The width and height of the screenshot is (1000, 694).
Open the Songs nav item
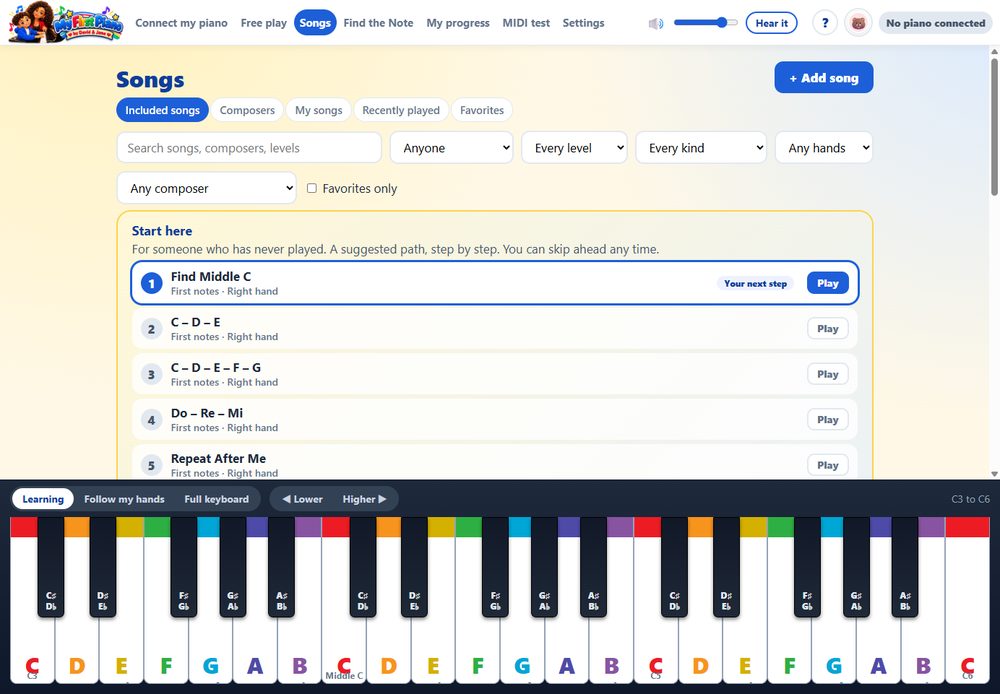pyautogui.click(x=315, y=23)
